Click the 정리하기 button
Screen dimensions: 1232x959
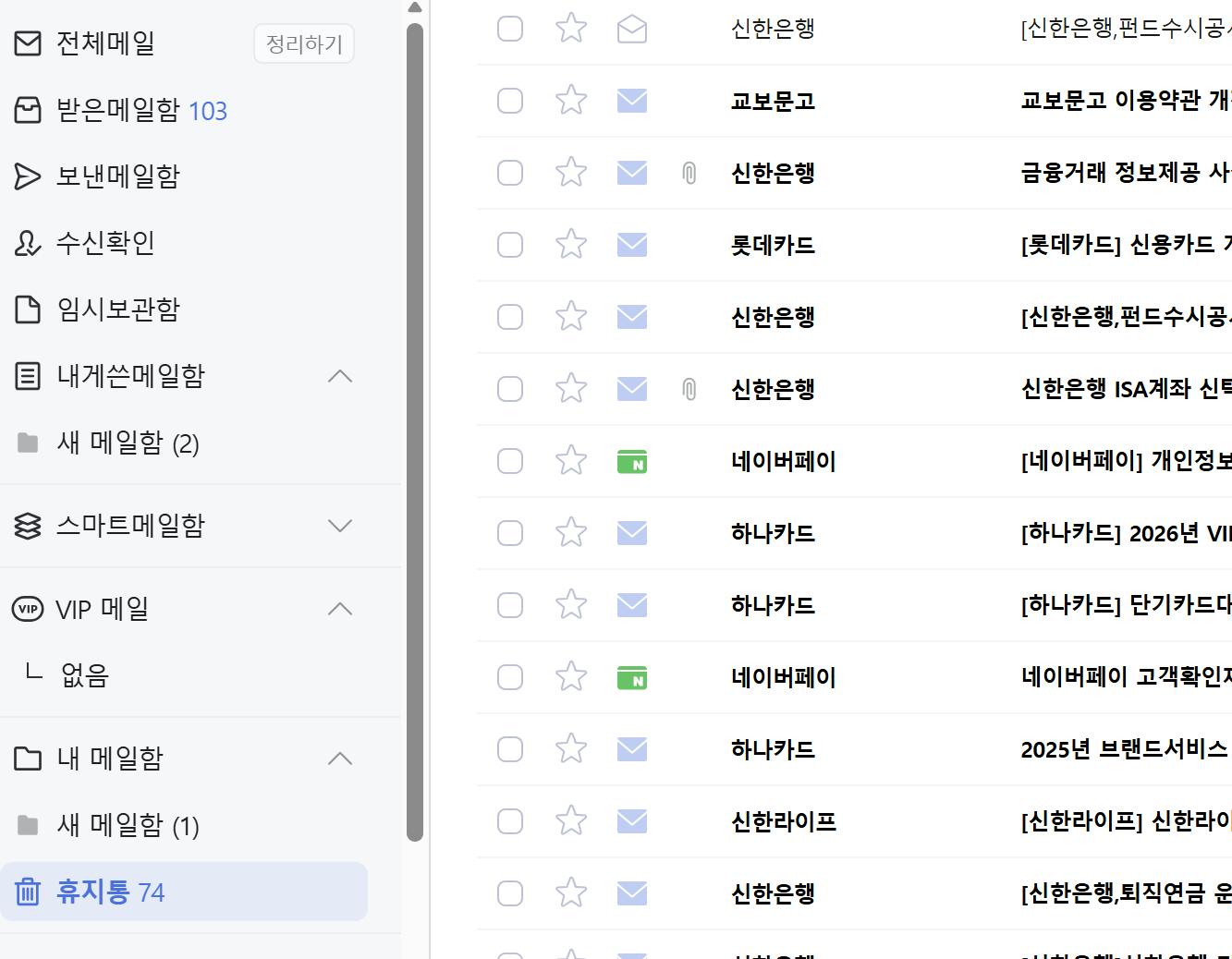click(304, 44)
